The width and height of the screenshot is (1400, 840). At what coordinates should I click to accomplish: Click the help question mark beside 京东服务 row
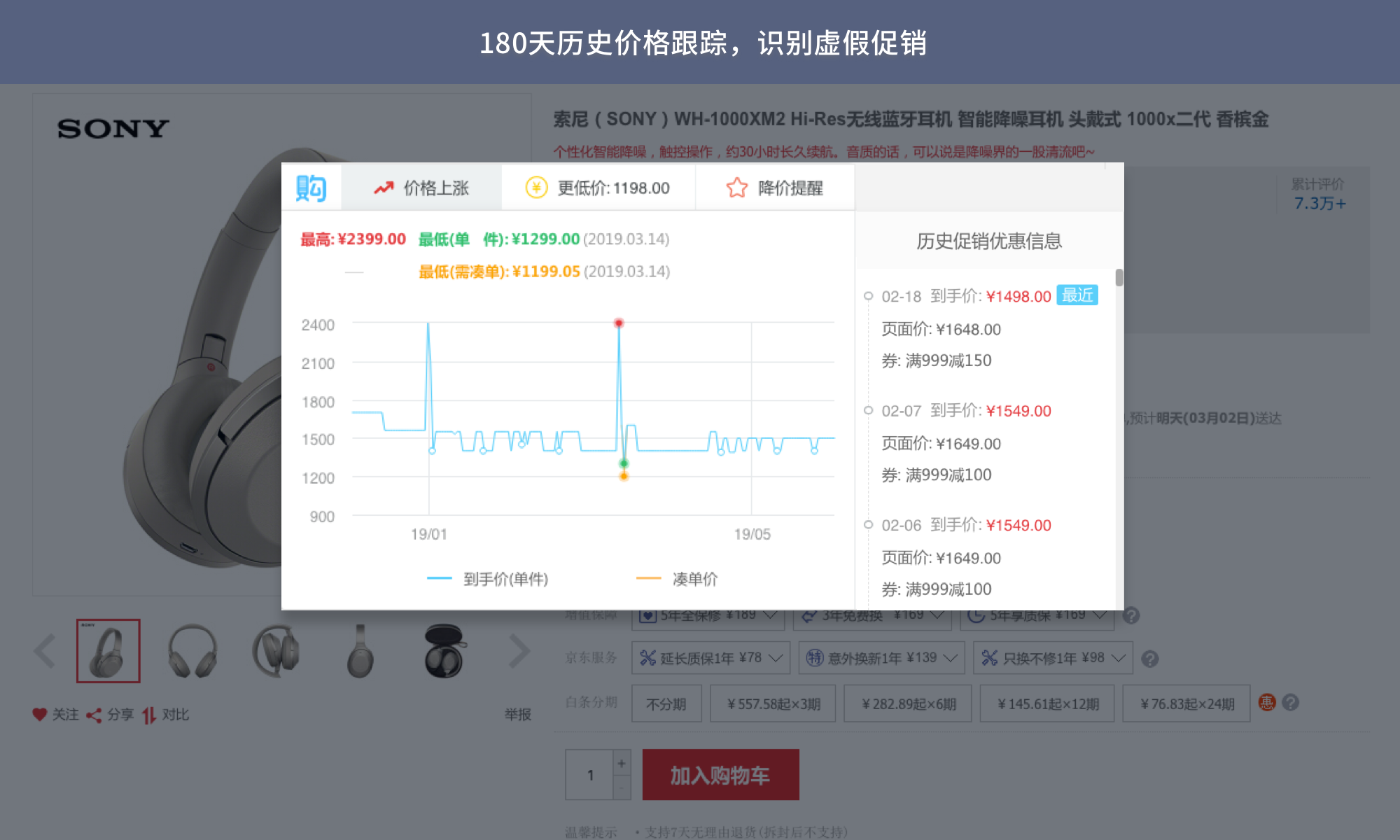[x=1150, y=658]
